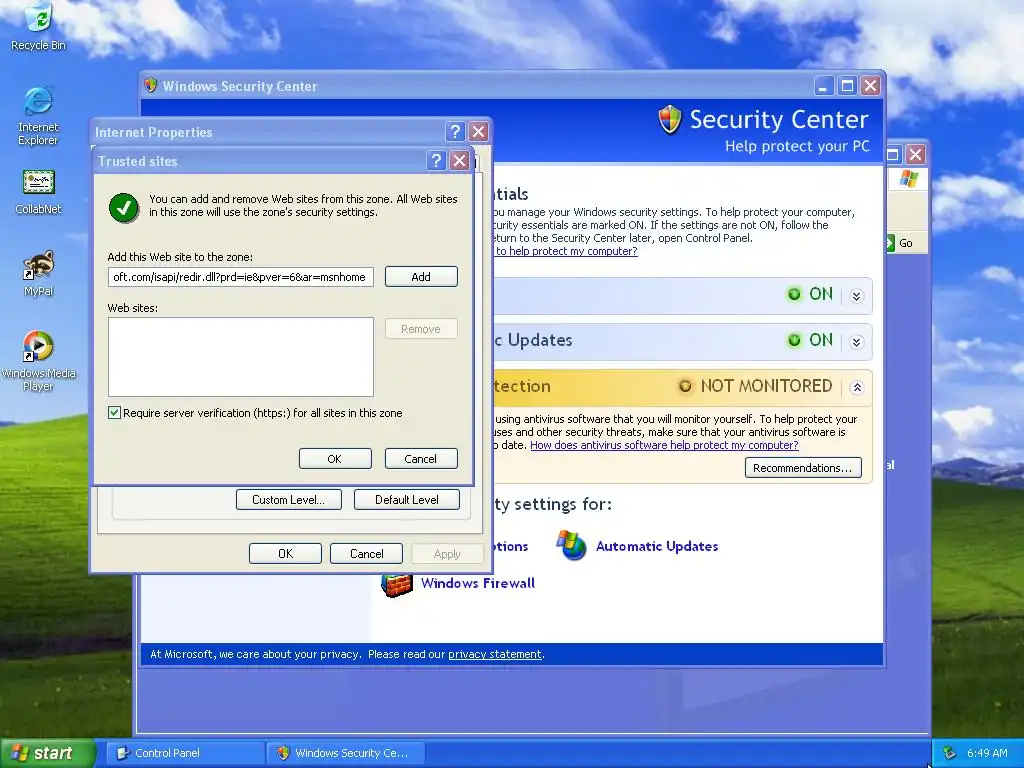Click the disabled Remove button
The image size is (1024, 768).
tap(421, 329)
